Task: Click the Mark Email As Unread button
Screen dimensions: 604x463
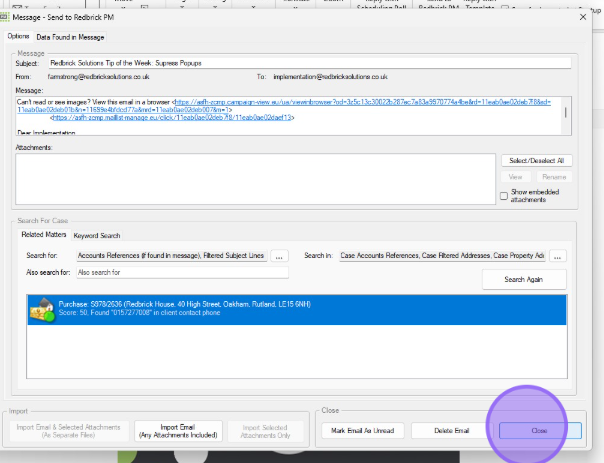Action: 363,431
